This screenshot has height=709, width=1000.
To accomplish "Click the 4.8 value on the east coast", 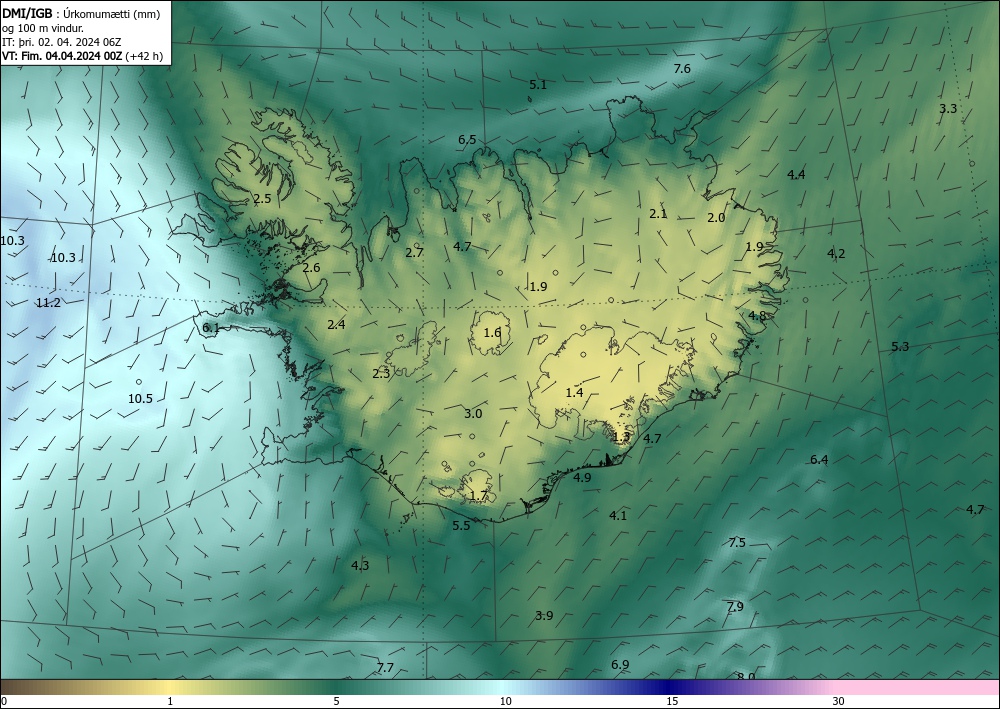I will [x=757, y=316].
